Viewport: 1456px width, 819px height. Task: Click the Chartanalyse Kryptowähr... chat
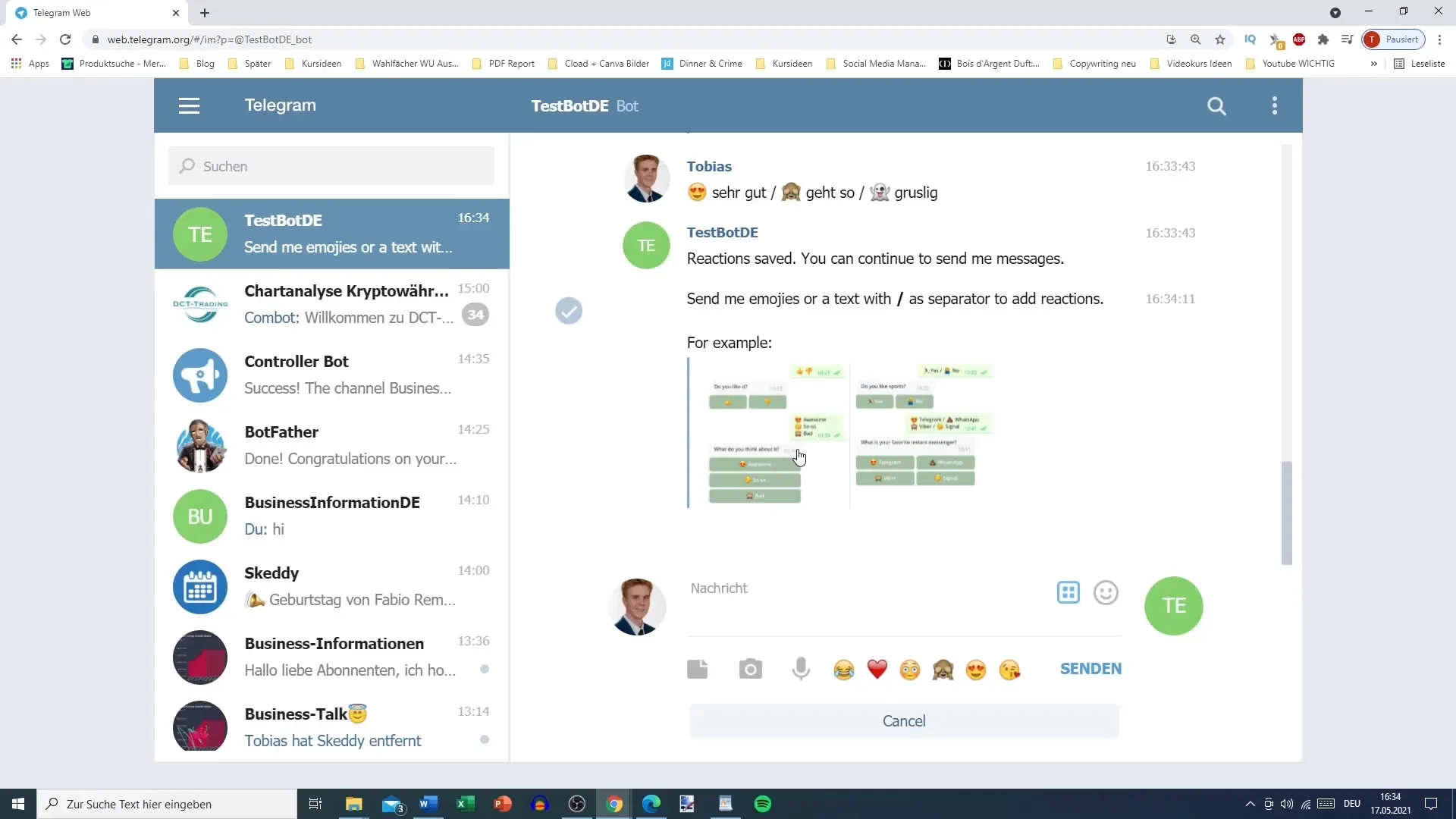pyautogui.click(x=334, y=304)
